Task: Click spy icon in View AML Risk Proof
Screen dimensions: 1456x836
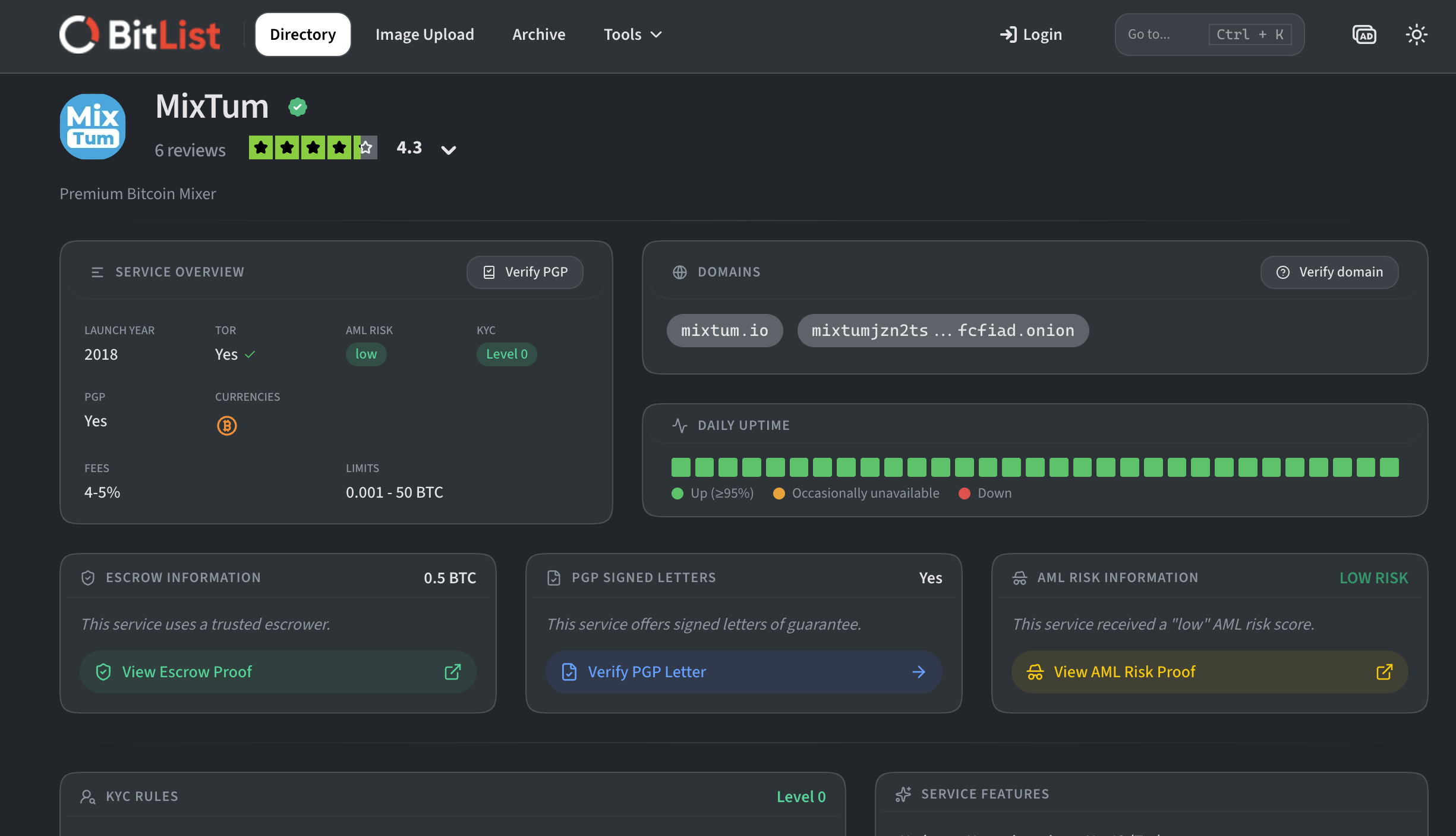Action: tap(1035, 672)
